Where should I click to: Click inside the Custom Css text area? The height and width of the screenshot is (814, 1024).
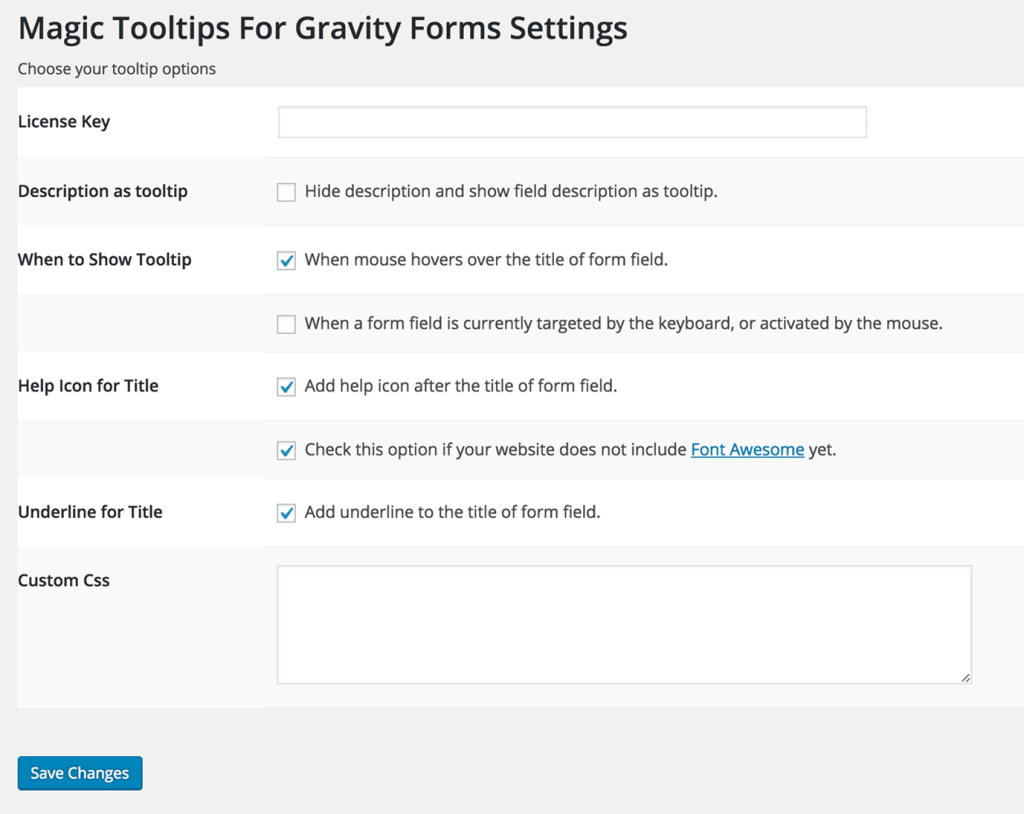[x=622, y=620]
